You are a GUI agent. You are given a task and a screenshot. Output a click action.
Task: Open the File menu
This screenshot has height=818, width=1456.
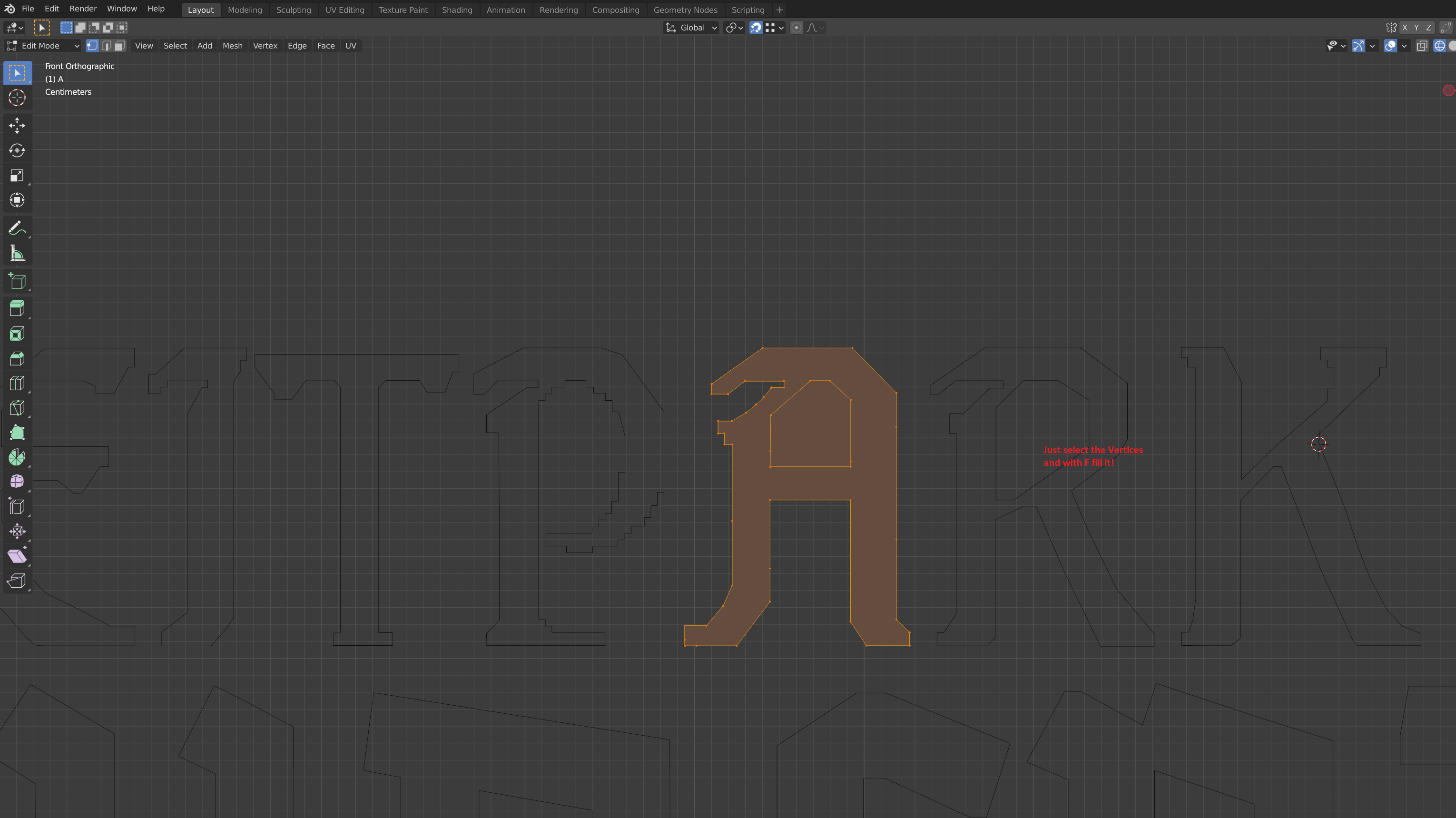click(x=28, y=9)
